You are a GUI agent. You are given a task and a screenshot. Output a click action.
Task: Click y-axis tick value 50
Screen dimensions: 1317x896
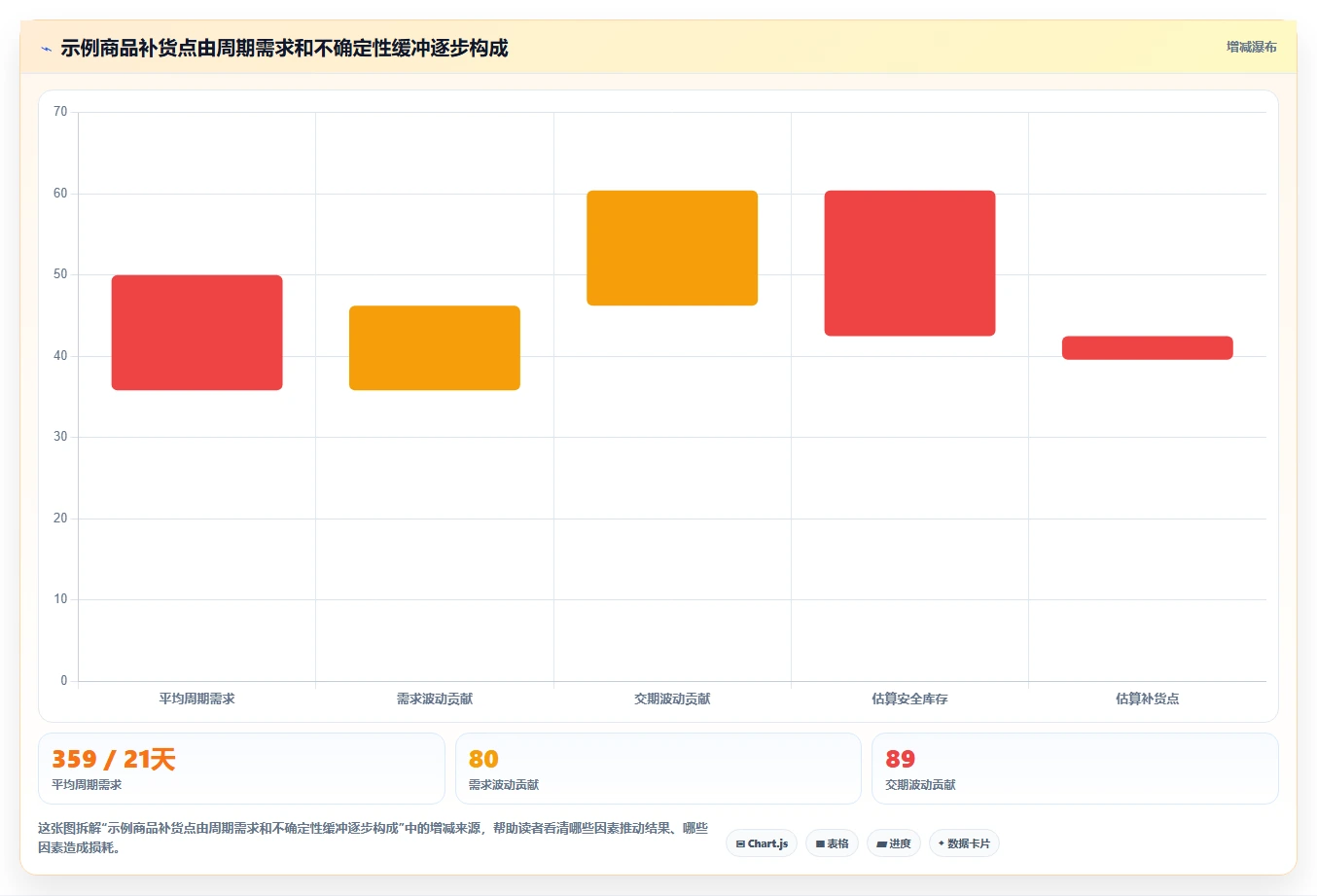pos(60,274)
